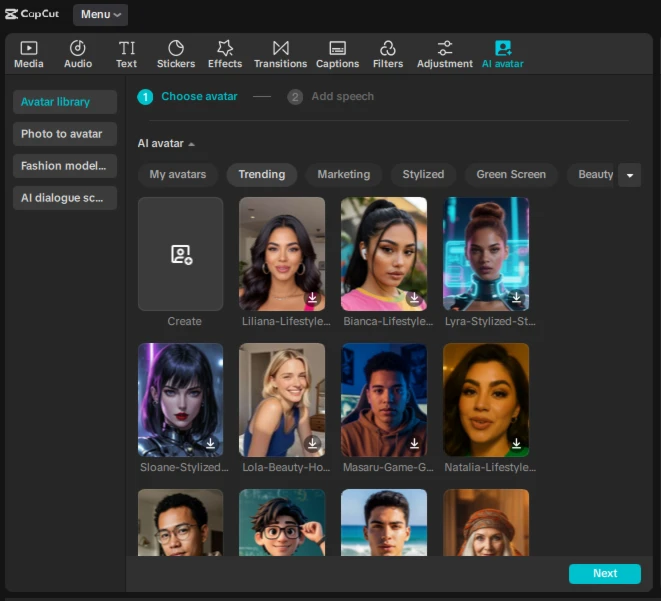
Task: Open the Captions tool
Action: pos(337,54)
